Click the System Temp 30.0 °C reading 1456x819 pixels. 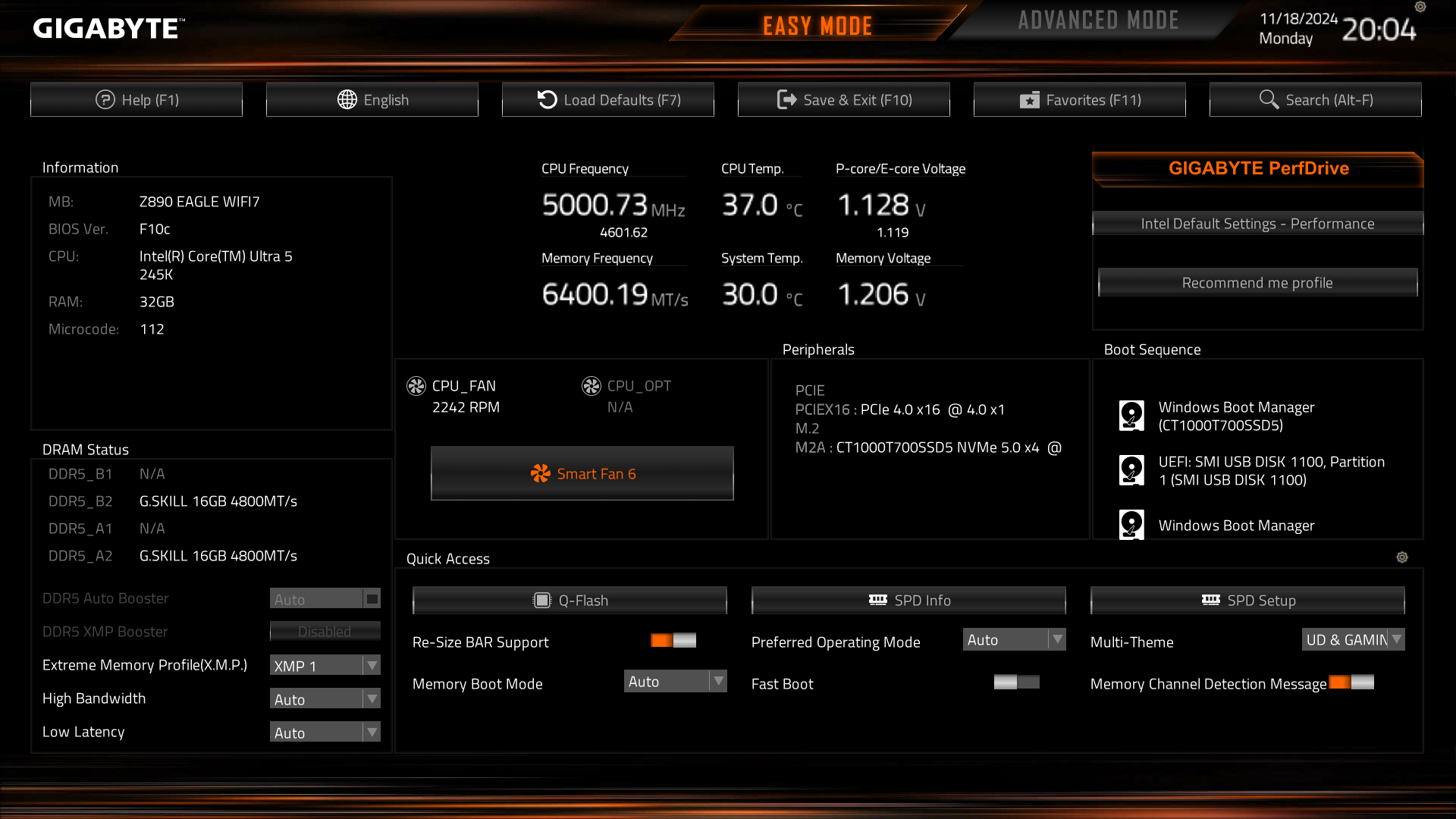(762, 295)
